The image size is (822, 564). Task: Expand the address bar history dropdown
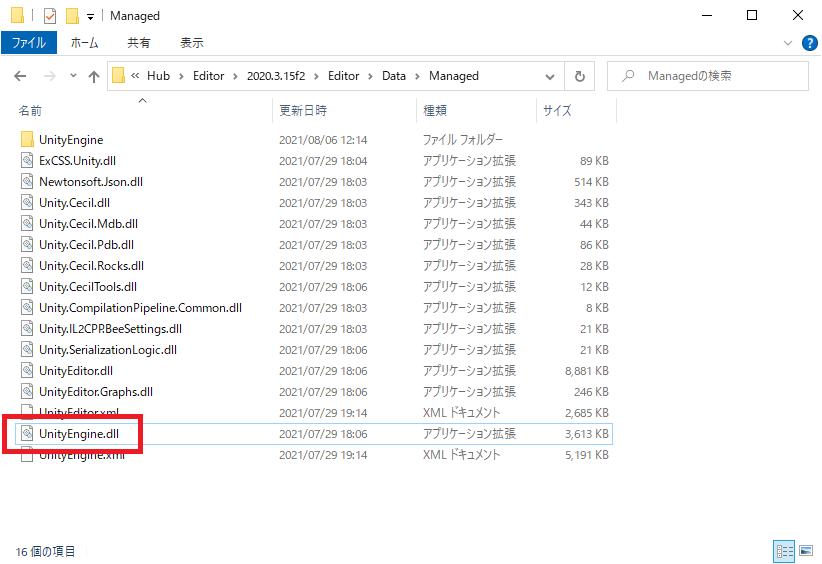(549, 77)
